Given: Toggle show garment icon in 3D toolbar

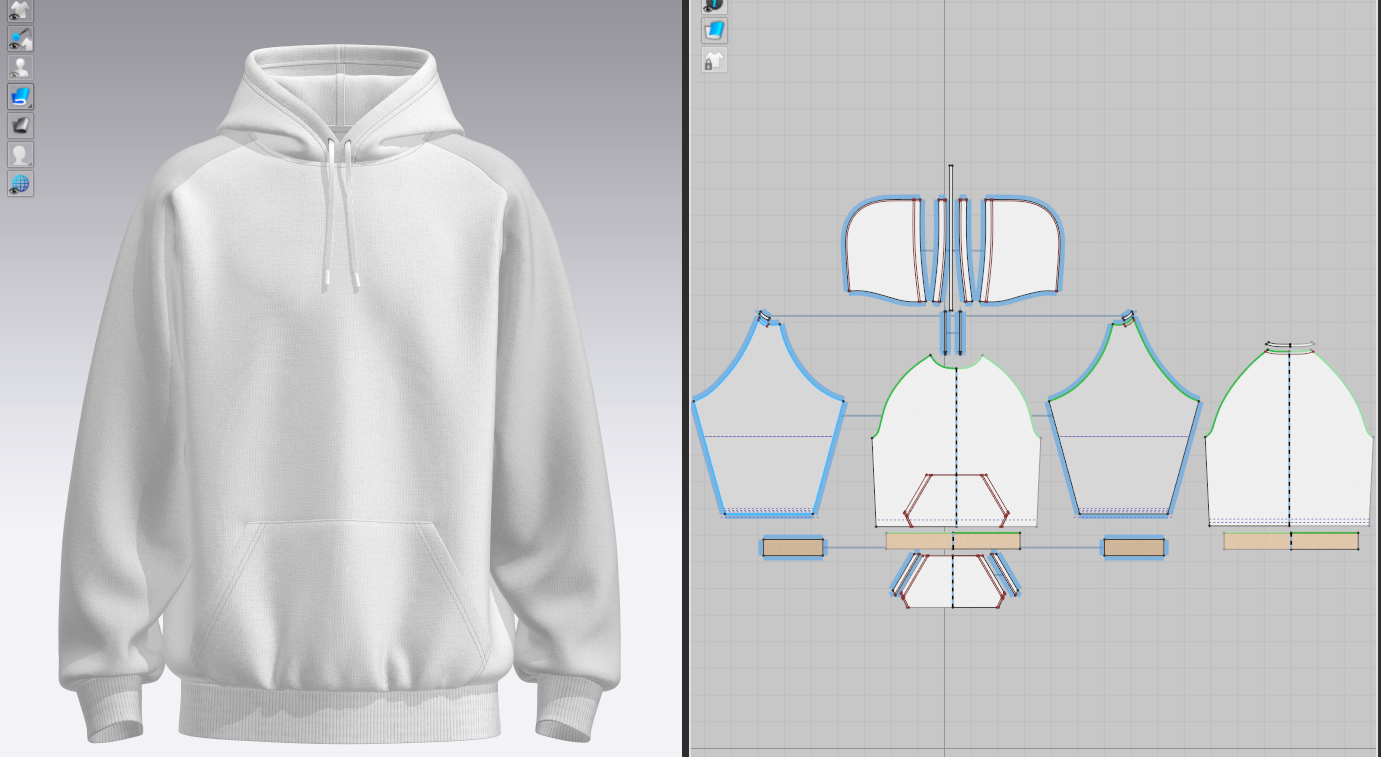Looking at the screenshot, I should [x=20, y=10].
